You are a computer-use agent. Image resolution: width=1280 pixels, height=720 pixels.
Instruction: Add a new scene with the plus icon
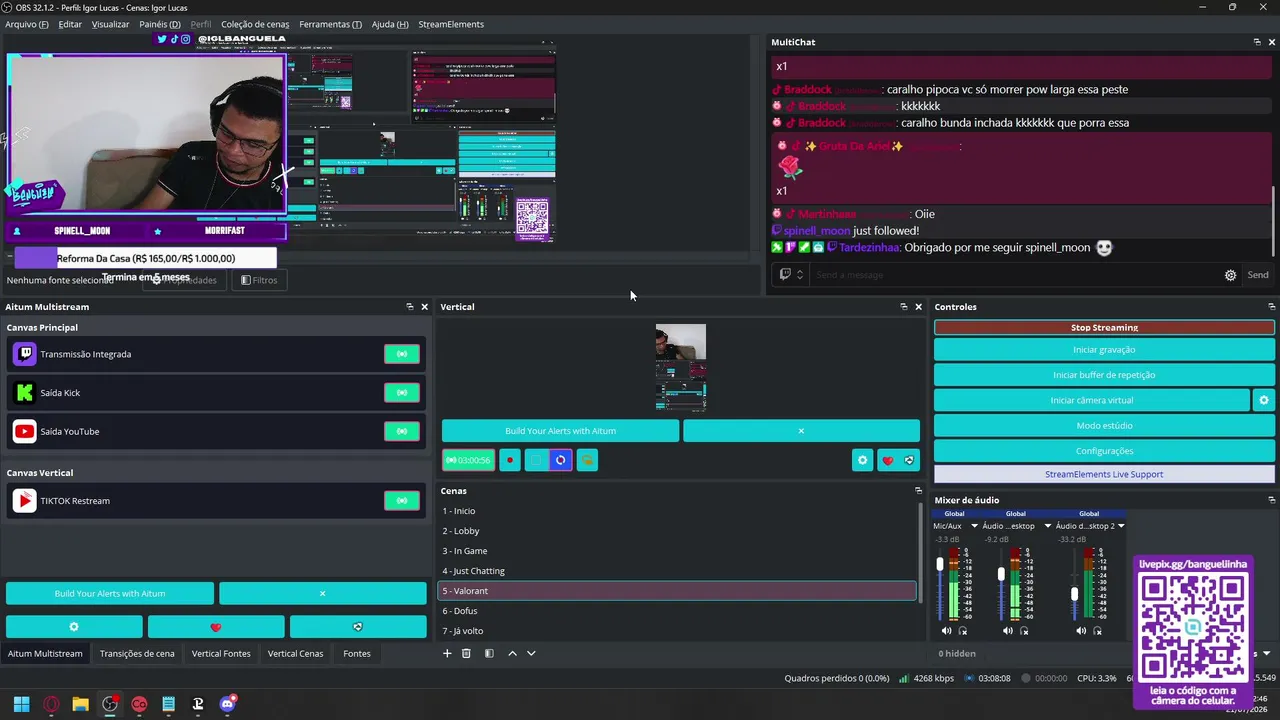447,653
